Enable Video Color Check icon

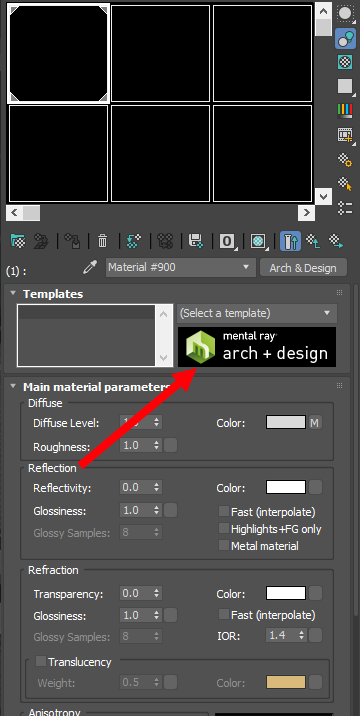(345, 110)
